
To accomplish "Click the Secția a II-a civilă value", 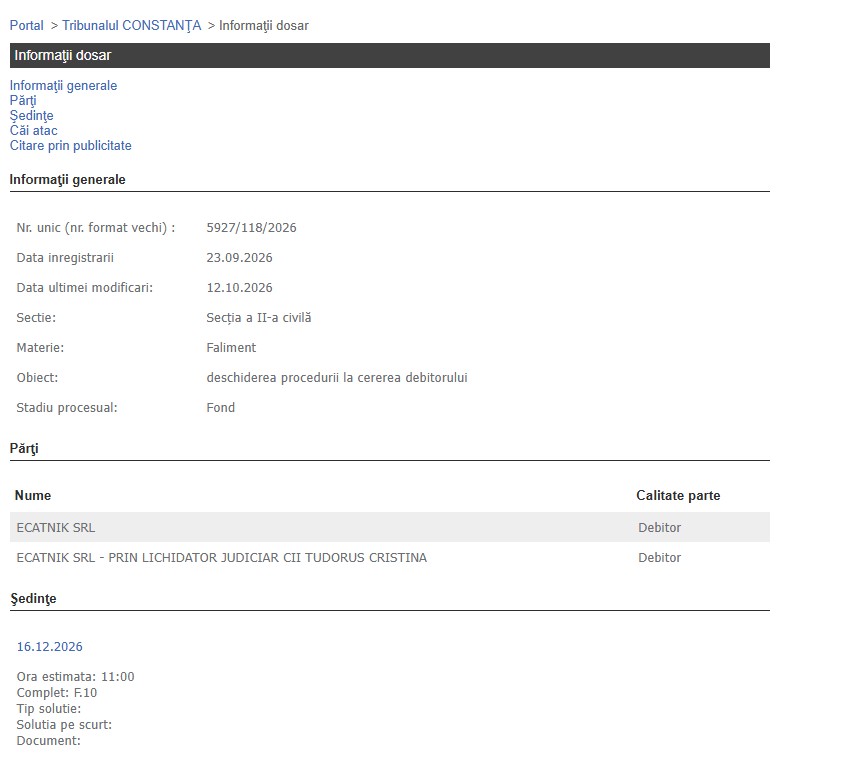I will pos(259,318).
